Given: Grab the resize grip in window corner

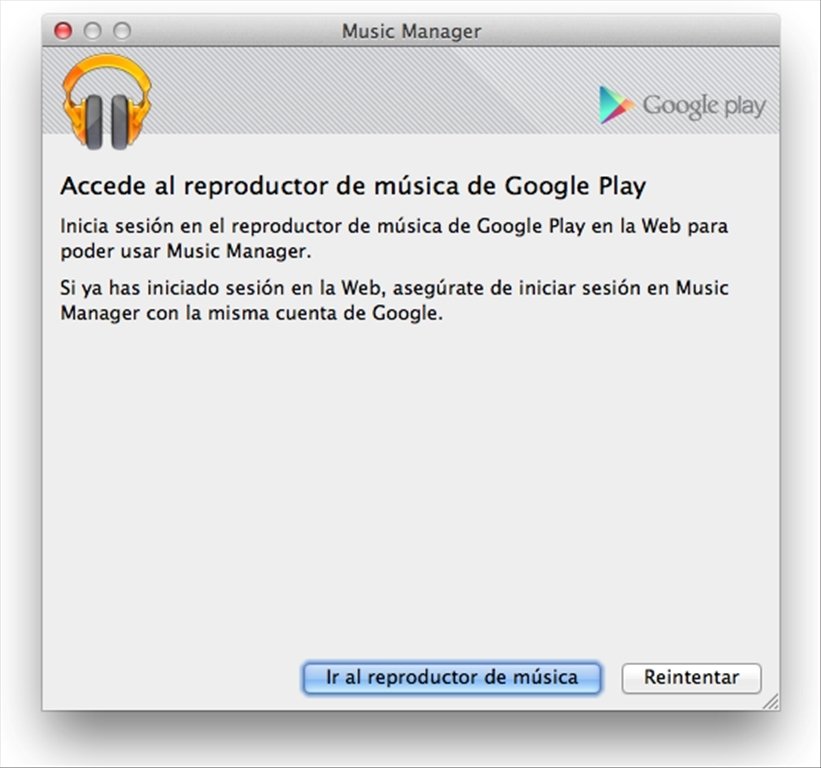Looking at the screenshot, I should coord(771,702).
